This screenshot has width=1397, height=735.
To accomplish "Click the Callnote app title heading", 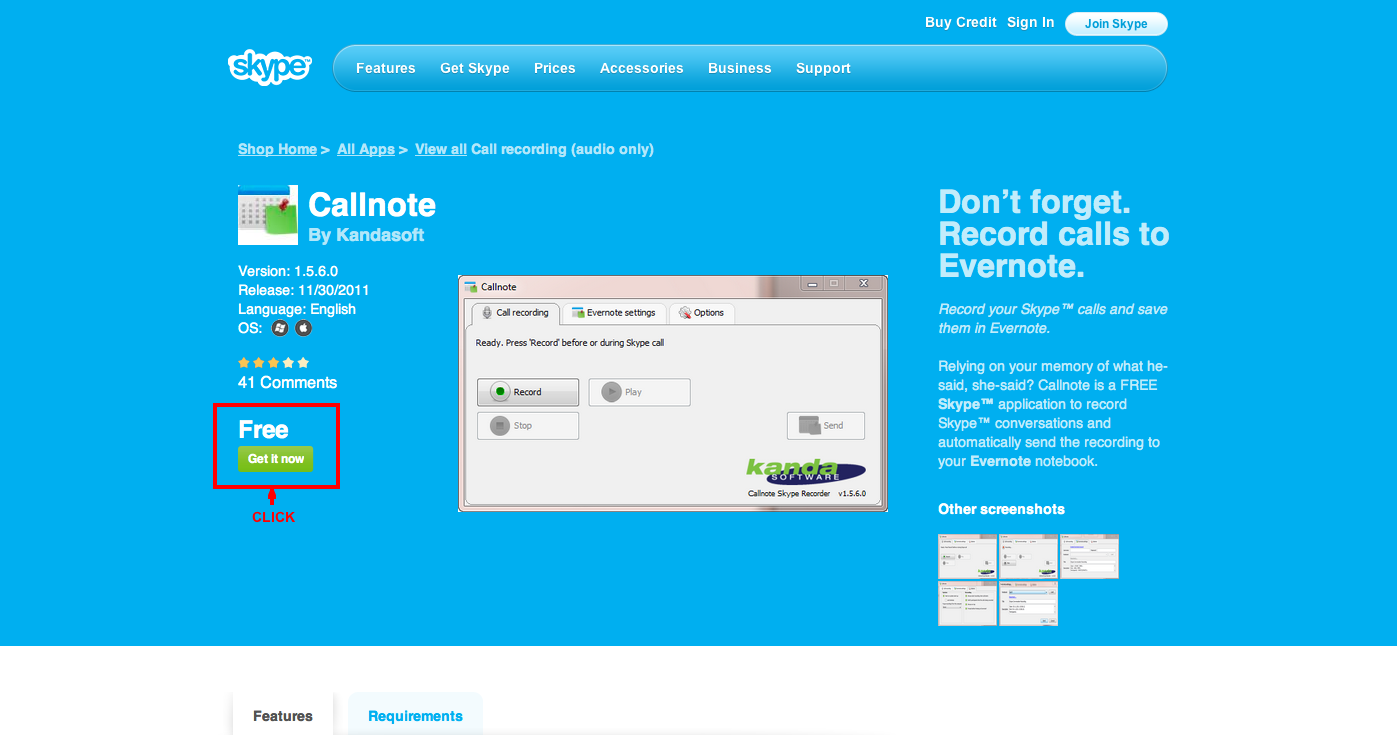I will pos(372,205).
